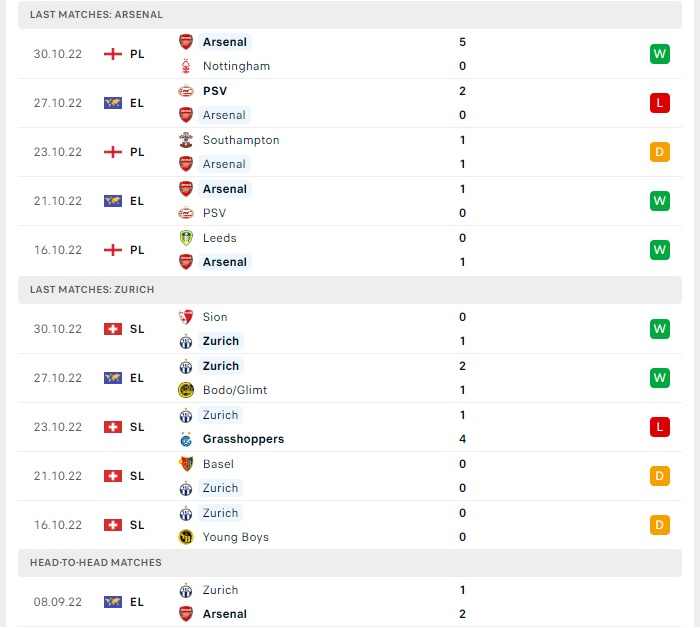Click the Young Boys club crest icon
The image size is (700, 628).
coord(185,537)
